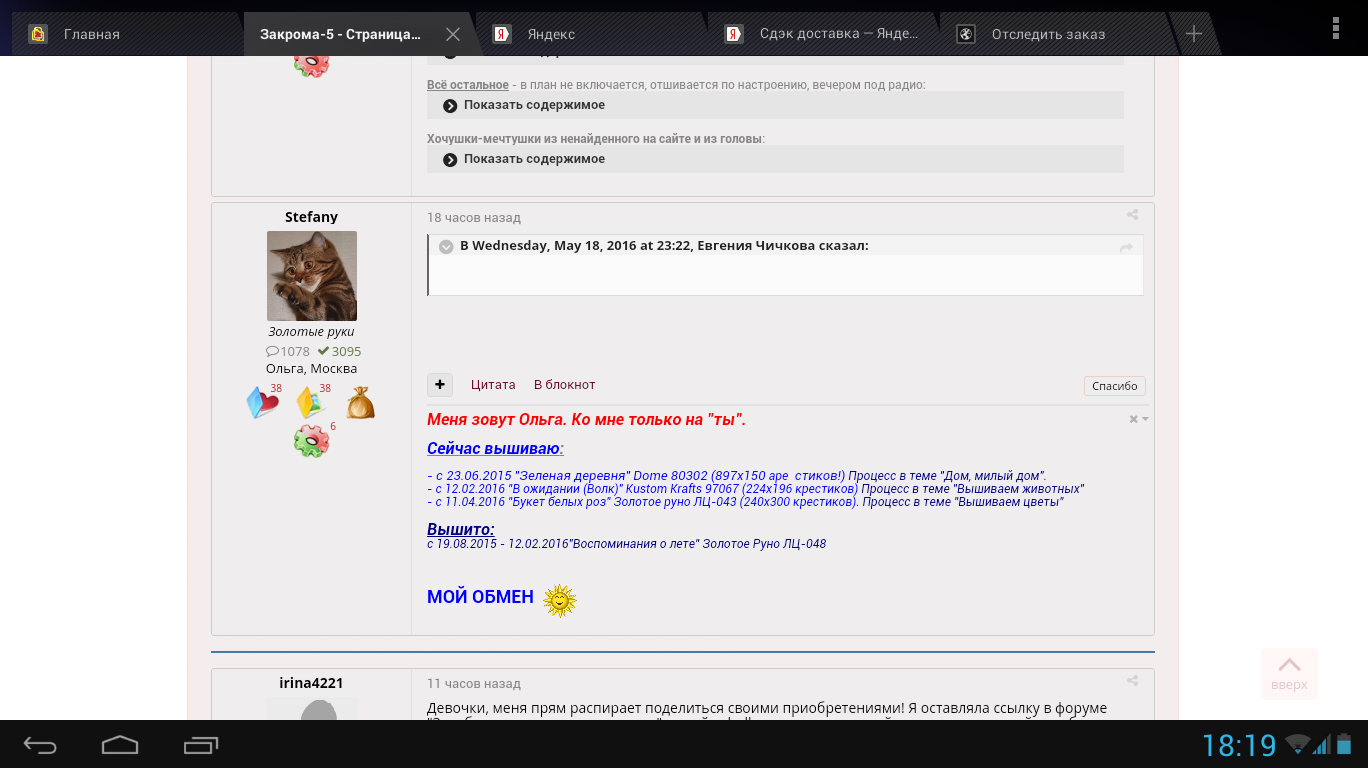Screen dimensions: 1368x768
Task: Click the smiling sun emoticon
Action: [x=560, y=600]
